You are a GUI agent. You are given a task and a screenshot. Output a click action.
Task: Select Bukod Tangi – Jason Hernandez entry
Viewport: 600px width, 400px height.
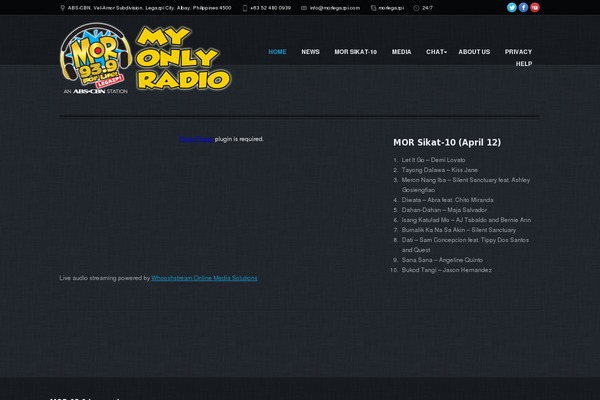point(447,270)
